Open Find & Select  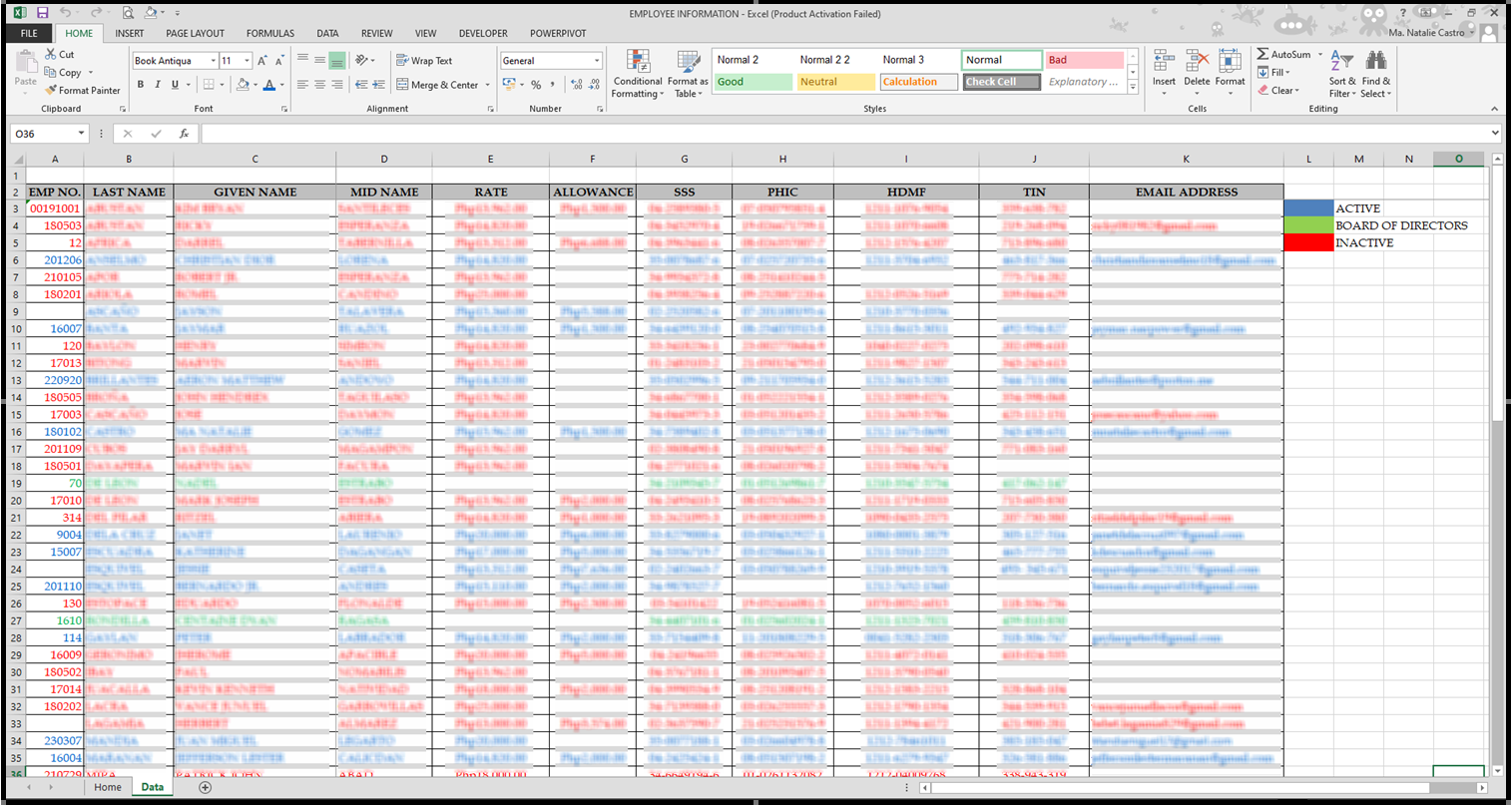click(x=1375, y=74)
